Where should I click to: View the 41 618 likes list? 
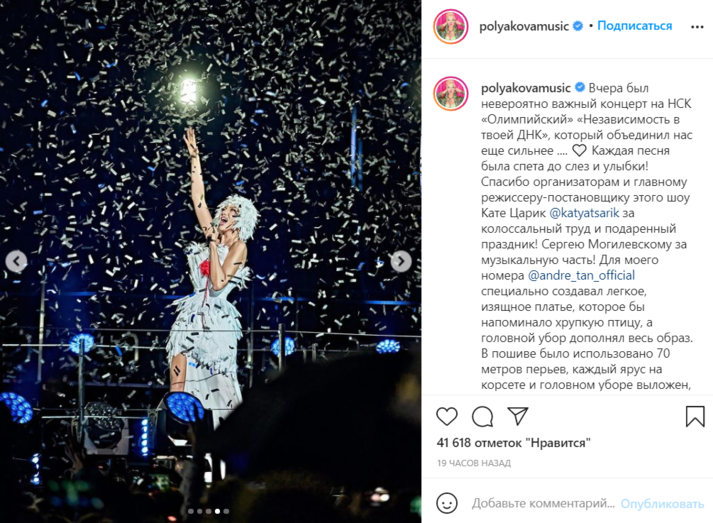tap(513, 443)
